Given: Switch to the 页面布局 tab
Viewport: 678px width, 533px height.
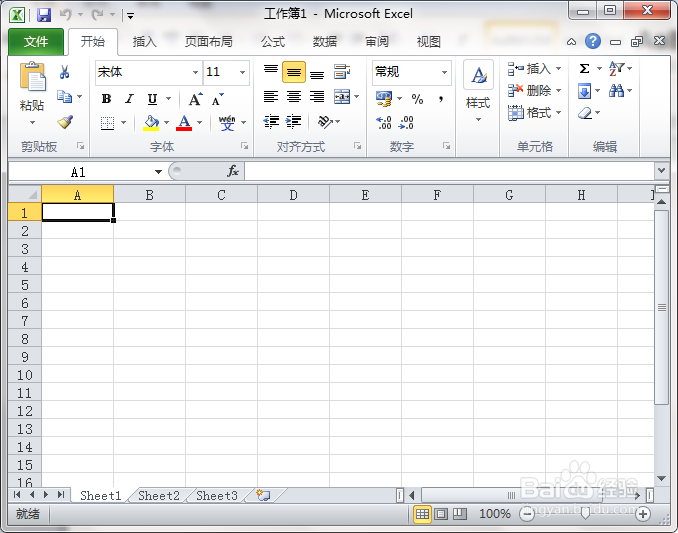Looking at the screenshot, I should click(209, 41).
